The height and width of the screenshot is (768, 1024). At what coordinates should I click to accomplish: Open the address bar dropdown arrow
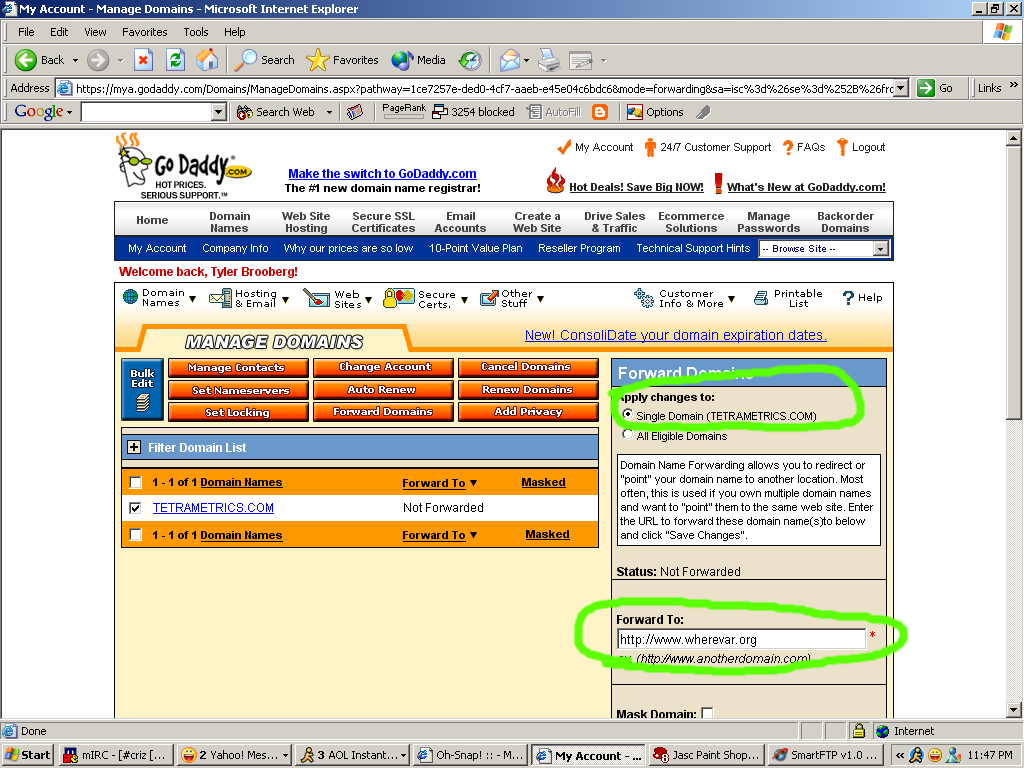click(x=901, y=88)
